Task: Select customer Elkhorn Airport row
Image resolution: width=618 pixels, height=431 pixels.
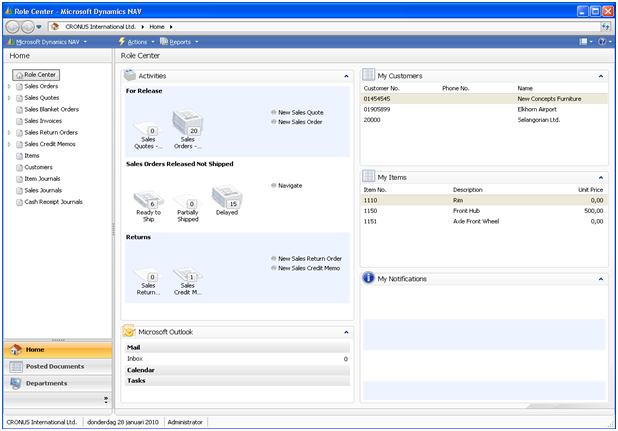Action: point(484,110)
